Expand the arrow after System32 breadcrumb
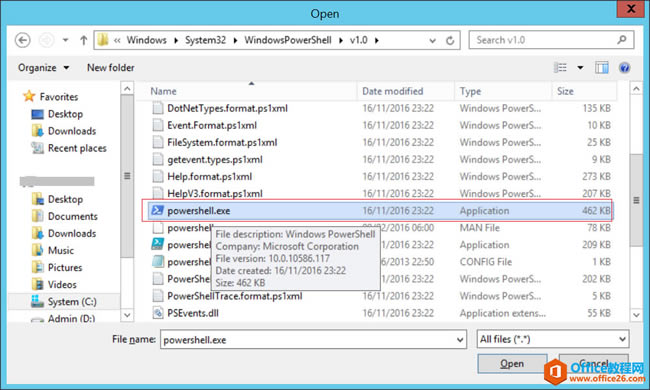Screen dimensions: 650x390 pyautogui.click(x=235, y=40)
